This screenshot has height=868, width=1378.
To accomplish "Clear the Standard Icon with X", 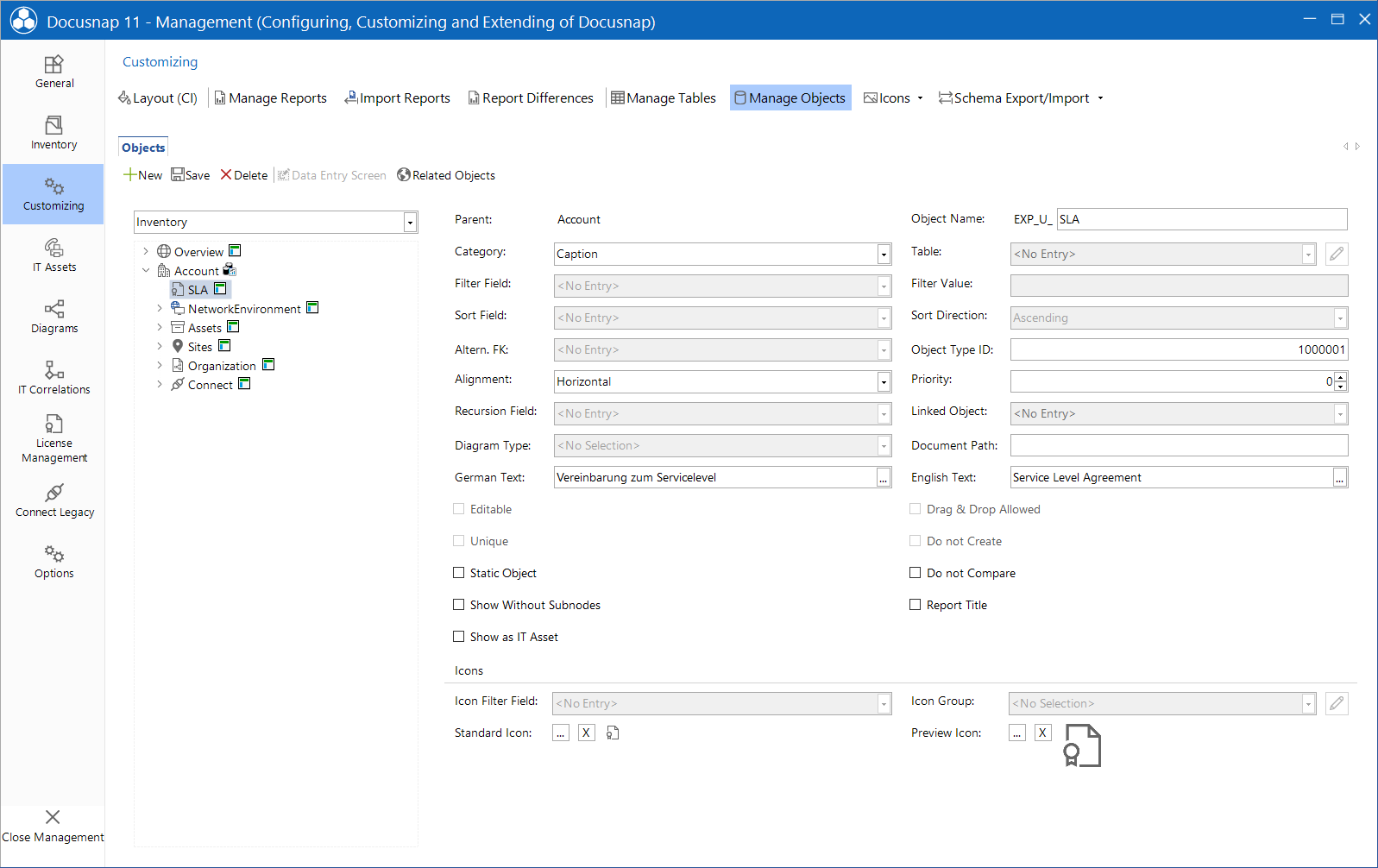I will coord(587,733).
